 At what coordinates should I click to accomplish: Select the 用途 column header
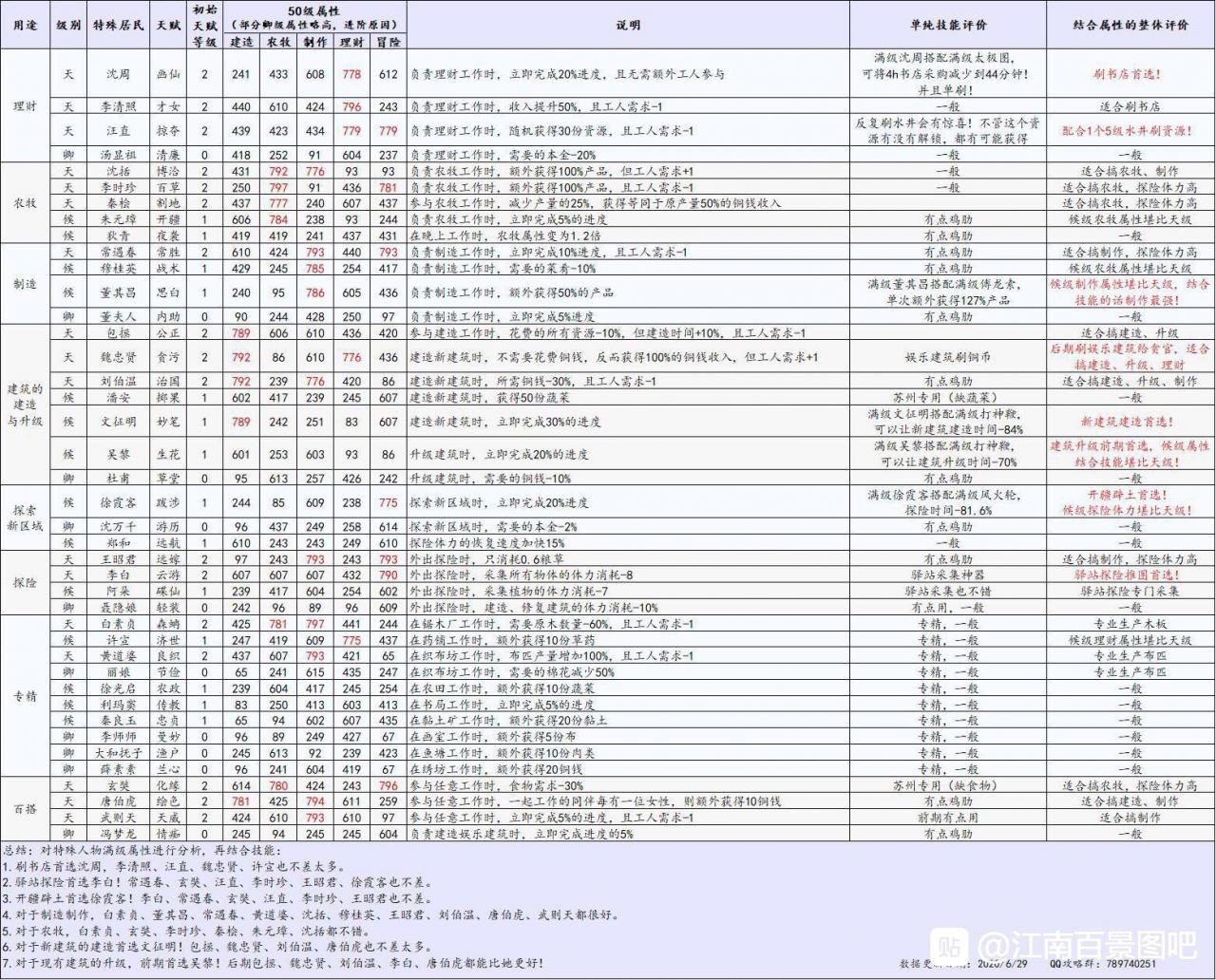pos(26,26)
